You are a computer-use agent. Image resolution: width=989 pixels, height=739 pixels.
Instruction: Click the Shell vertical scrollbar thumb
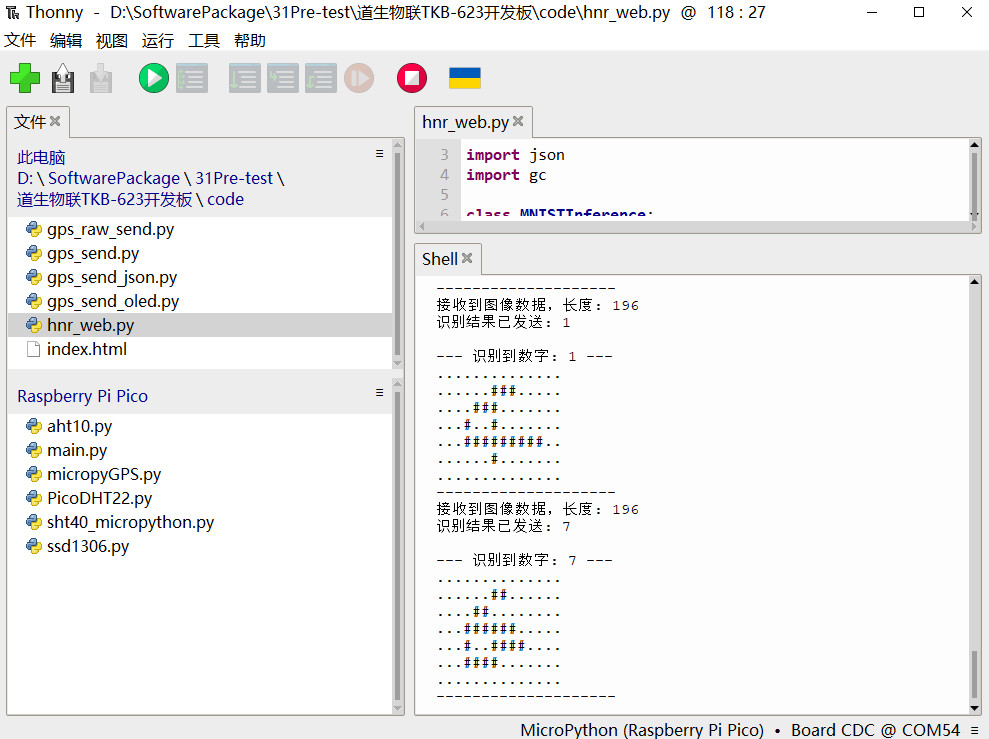[974, 675]
